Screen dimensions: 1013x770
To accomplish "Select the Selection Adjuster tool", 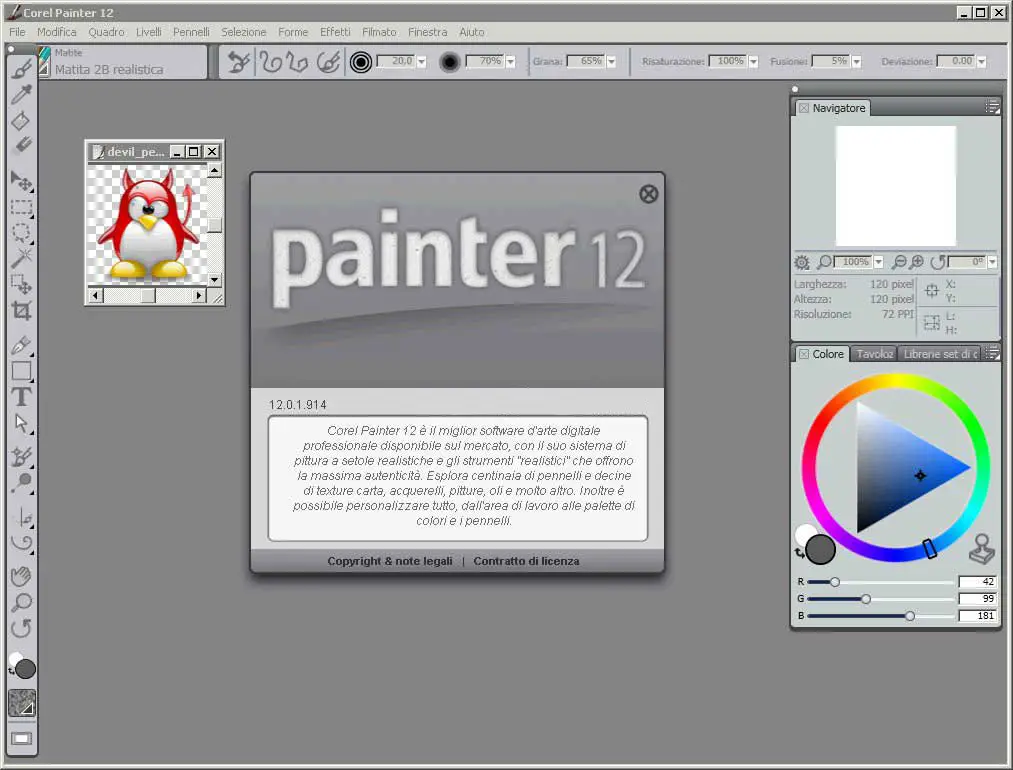I will pos(21,284).
